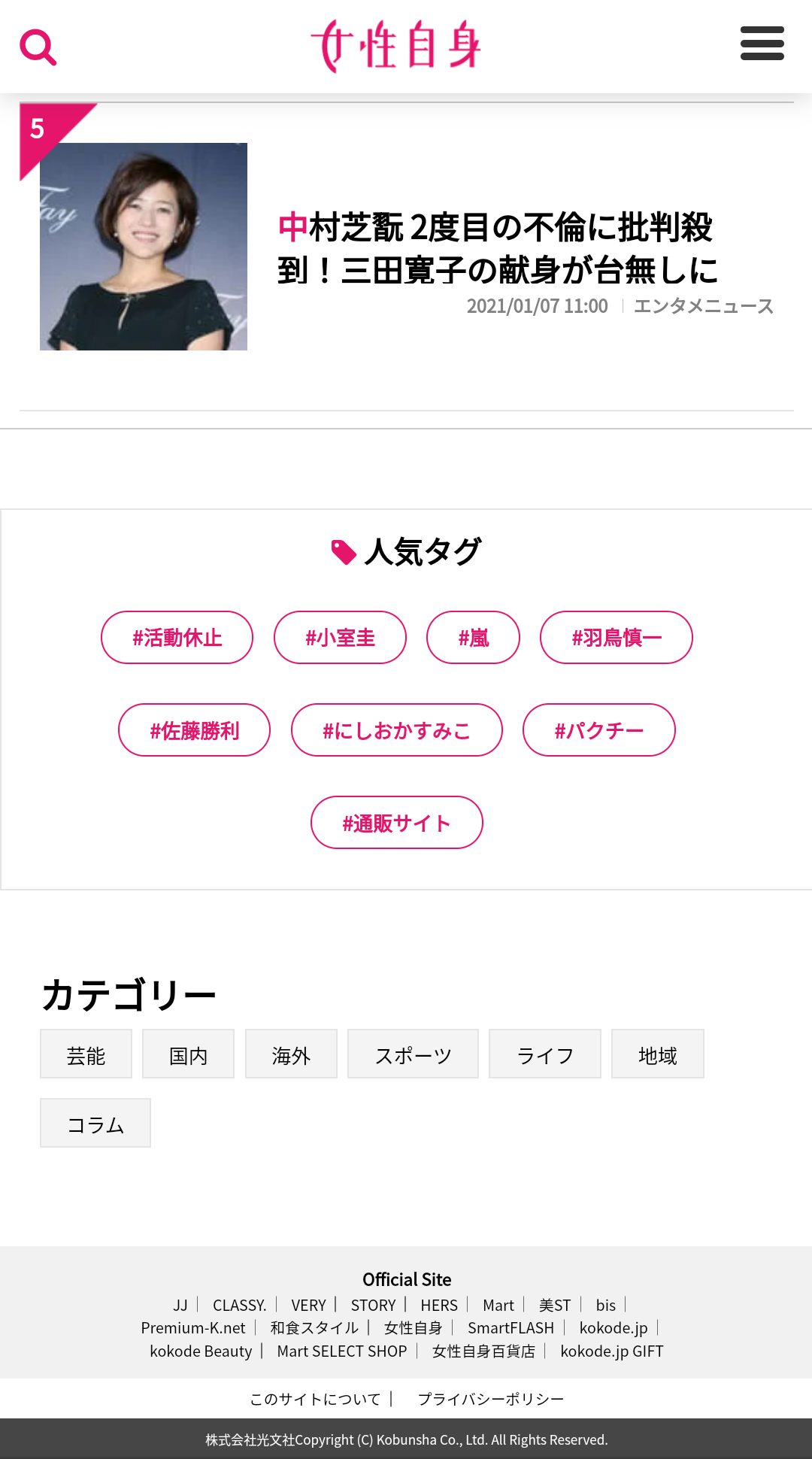Select the #小室圭 tag
Screen dimensions: 812x1459
pyautogui.click(x=340, y=638)
